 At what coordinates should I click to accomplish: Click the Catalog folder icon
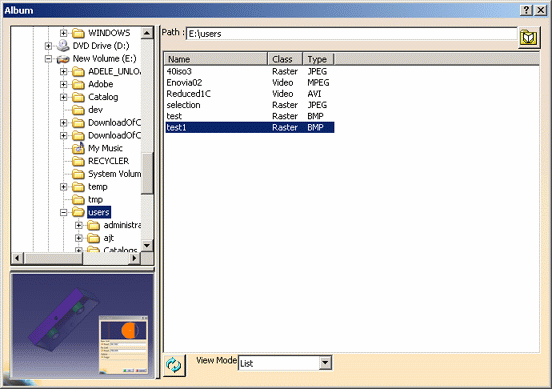[x=78, y=97]
